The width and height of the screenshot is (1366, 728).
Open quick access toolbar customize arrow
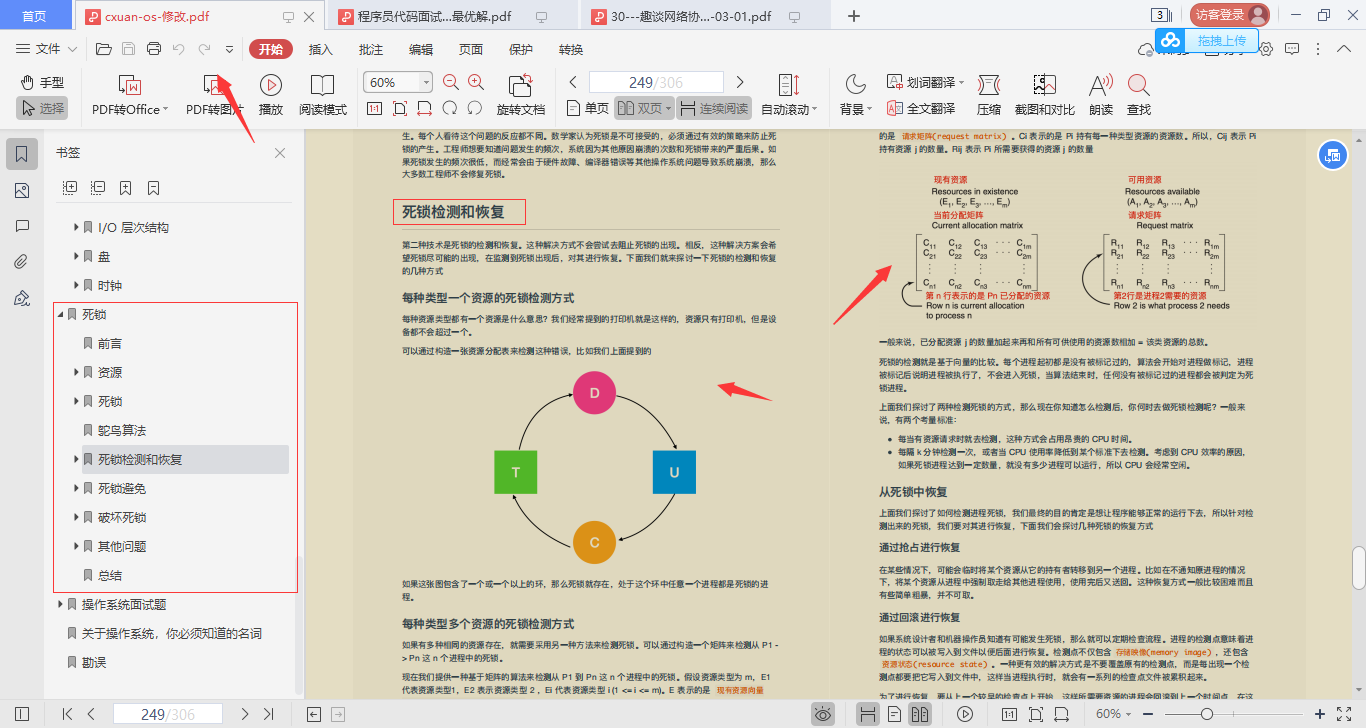point(229,49)
